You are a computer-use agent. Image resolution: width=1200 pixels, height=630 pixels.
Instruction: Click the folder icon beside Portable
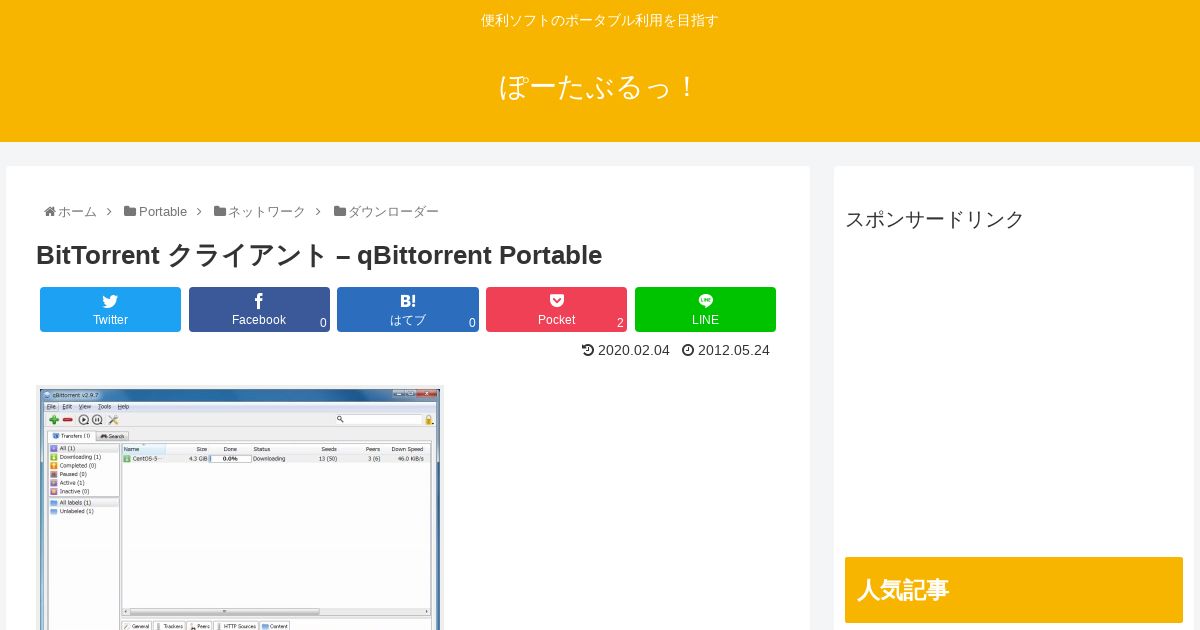[x=130, y=212]
